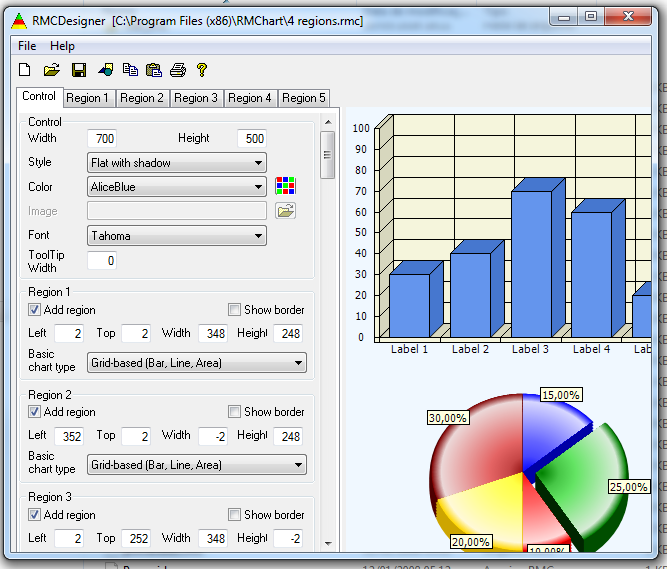Open a chart file via folder icon
Image resolution: width=667 pixels, height=569 pixels.
click(x=52, y=70)
